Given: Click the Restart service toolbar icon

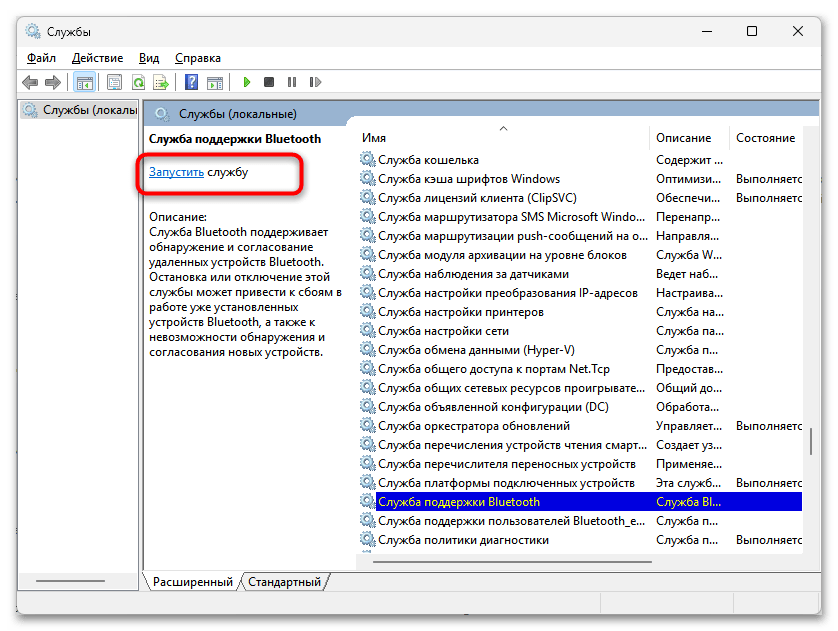Looking at the screenshot, I should click(315, 82).
